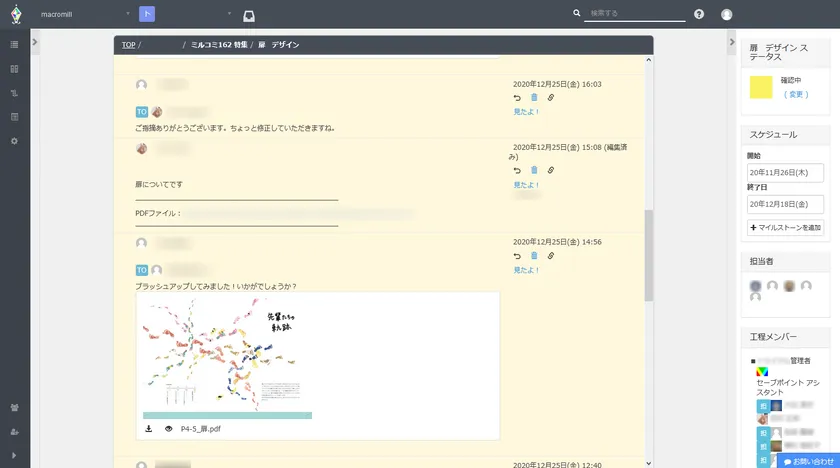Preview P4-5_扉.pdf with the eye icon
840x468 pixels.
pos(168,429)
